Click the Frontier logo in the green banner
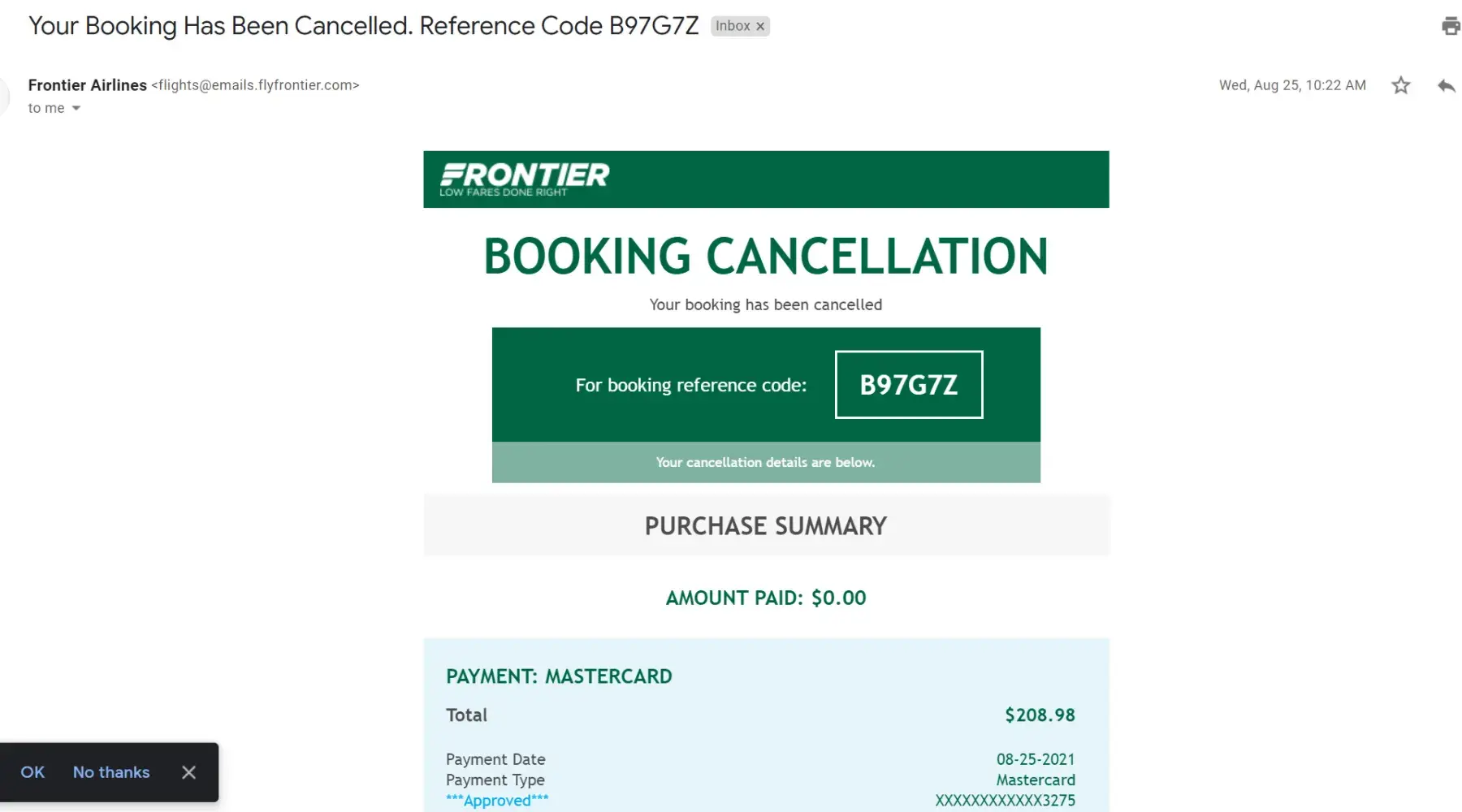 click(x=524, y=179)
